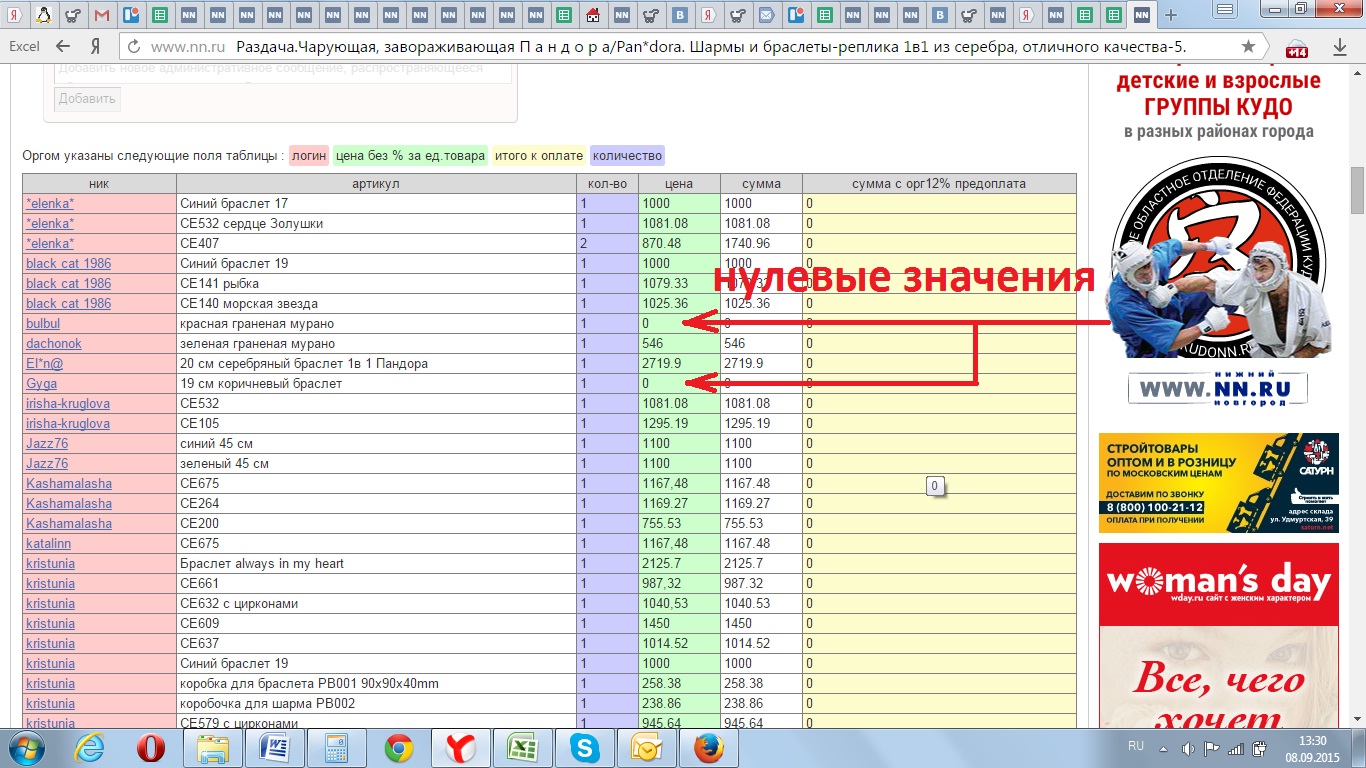Show hidden system tray icons
This screenshot has width=1366, height=768.
point(1164,748)
